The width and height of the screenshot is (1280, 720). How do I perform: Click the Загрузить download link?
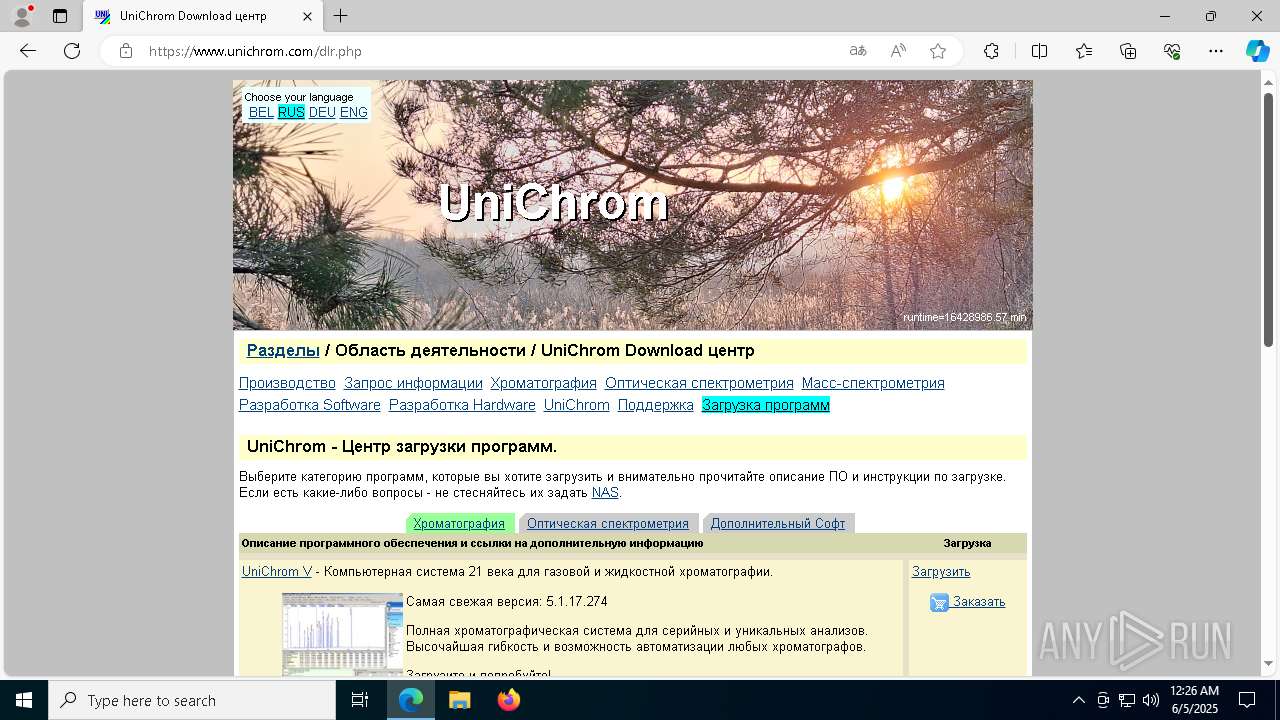941,571
